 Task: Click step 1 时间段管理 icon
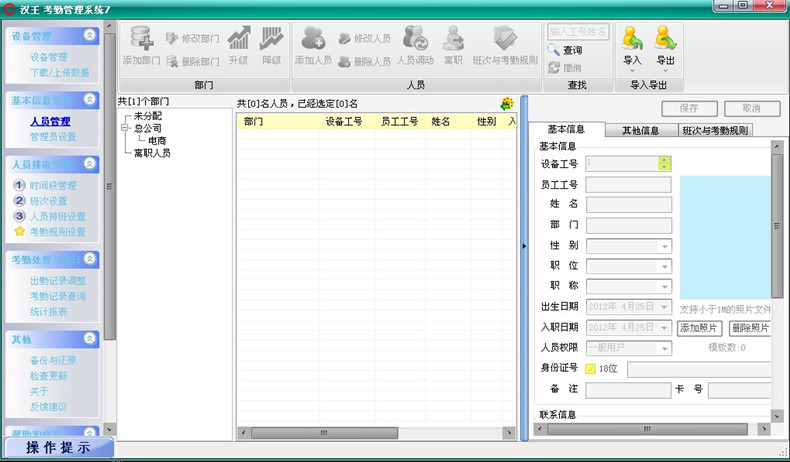[19, 185]
